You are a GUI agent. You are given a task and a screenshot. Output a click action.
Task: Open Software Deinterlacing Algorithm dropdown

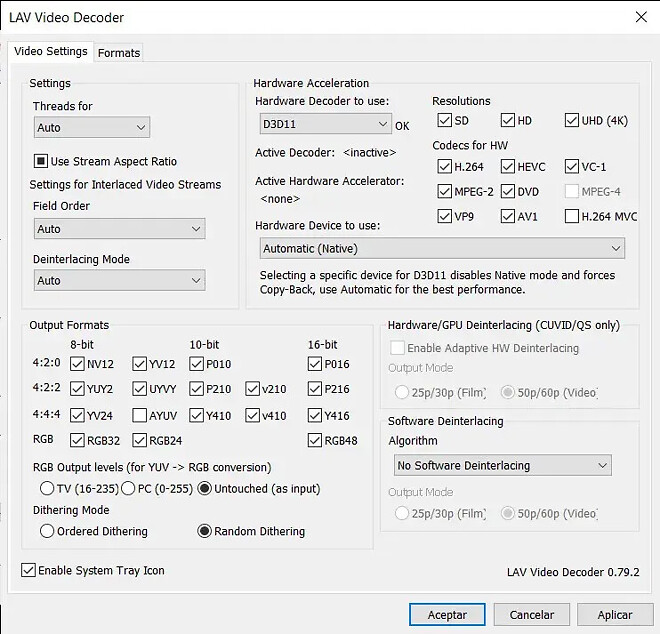coord(502,465)
